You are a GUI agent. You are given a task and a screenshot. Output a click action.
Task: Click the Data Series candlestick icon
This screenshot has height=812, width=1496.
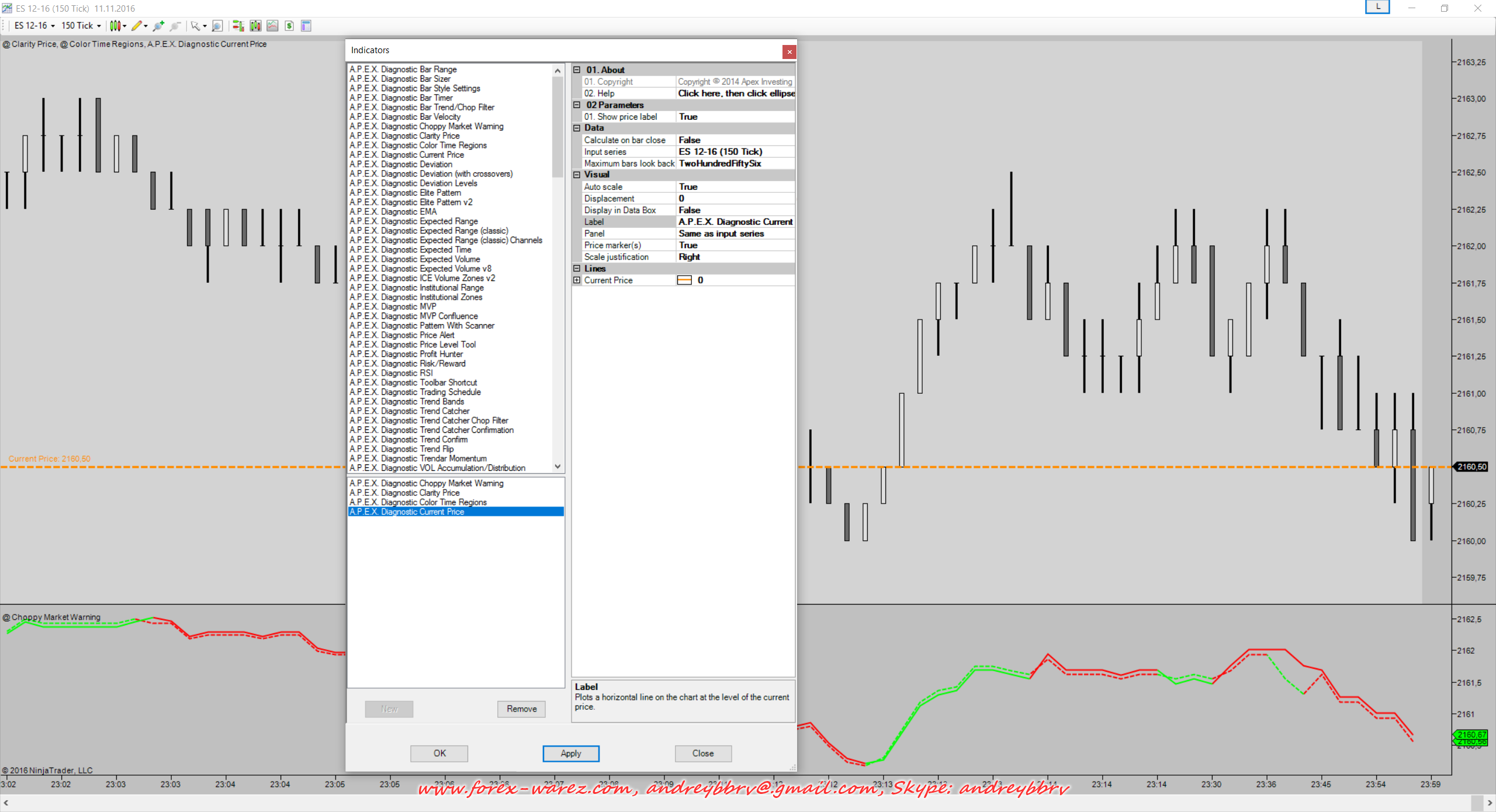coord(255,26)
